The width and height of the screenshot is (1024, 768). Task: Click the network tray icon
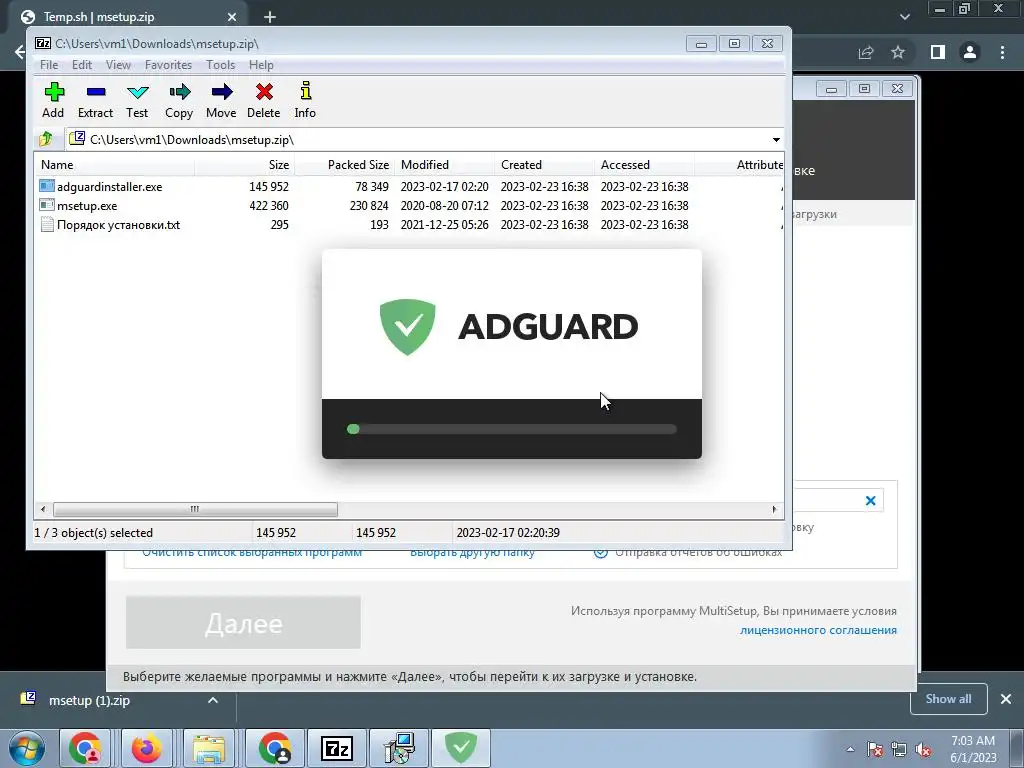[899, 750]
